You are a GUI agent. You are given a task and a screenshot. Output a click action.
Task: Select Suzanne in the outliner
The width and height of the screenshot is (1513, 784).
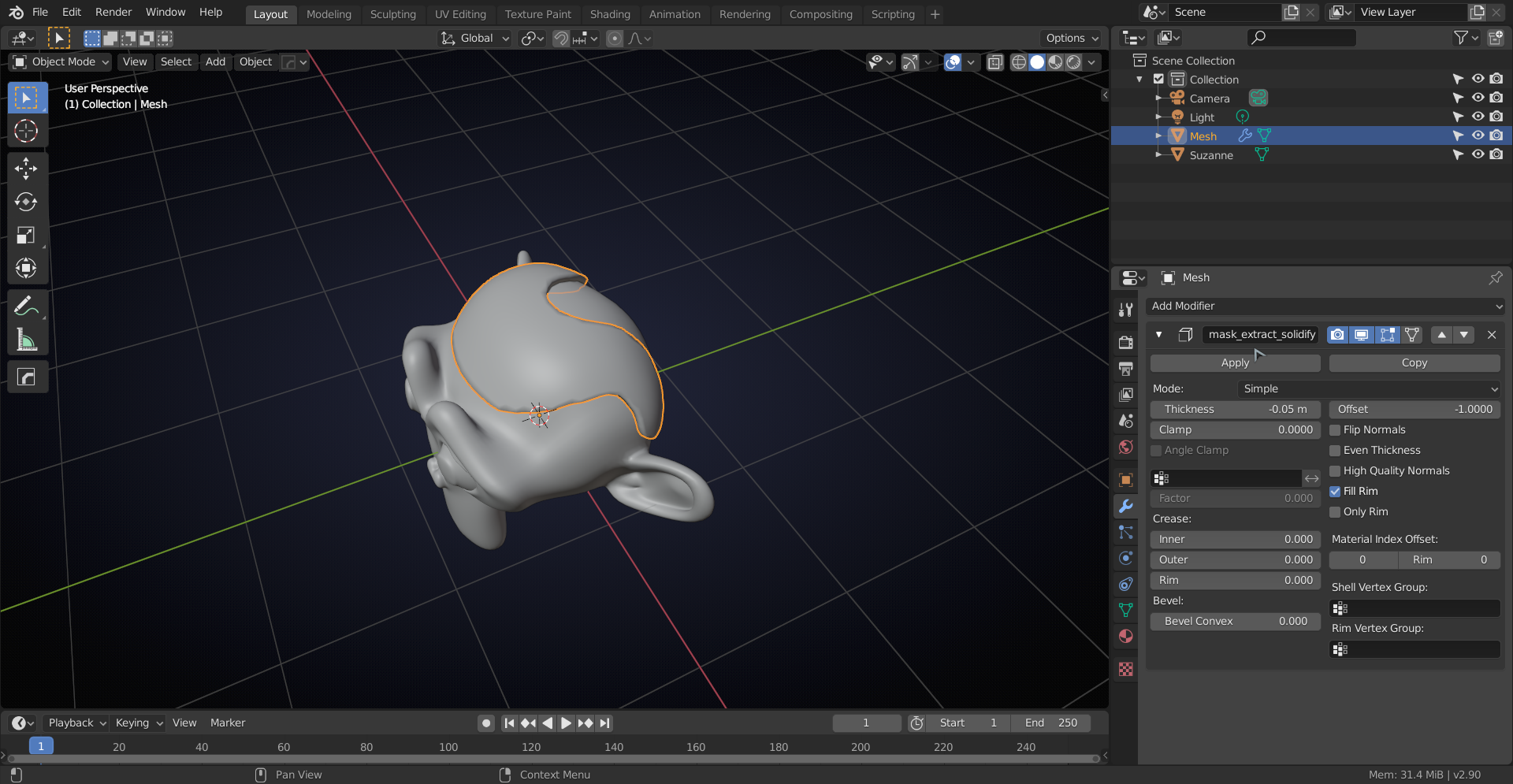(1211, 156)
